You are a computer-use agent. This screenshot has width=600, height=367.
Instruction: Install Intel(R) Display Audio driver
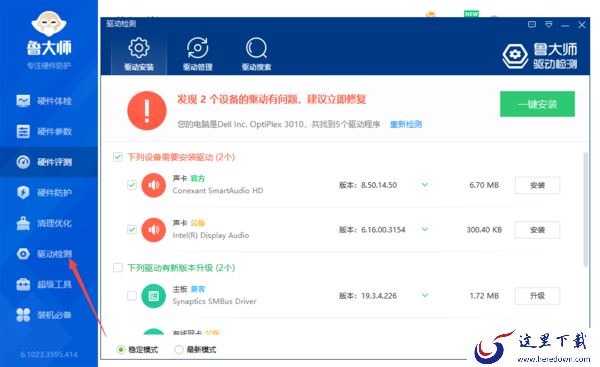tap(537, 230)
